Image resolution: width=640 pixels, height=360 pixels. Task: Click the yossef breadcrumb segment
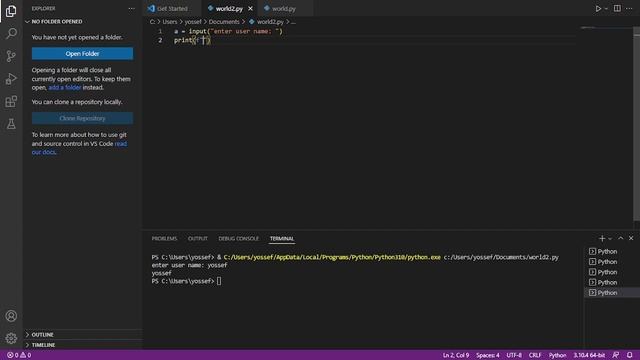pos(193,22)
